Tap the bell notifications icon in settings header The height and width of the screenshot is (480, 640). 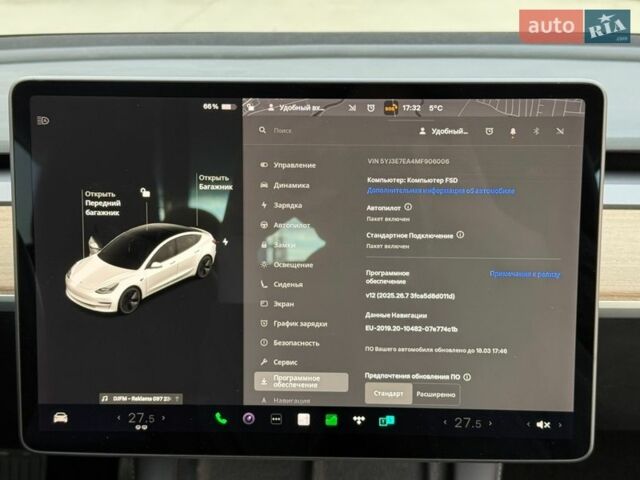(513, 132)
